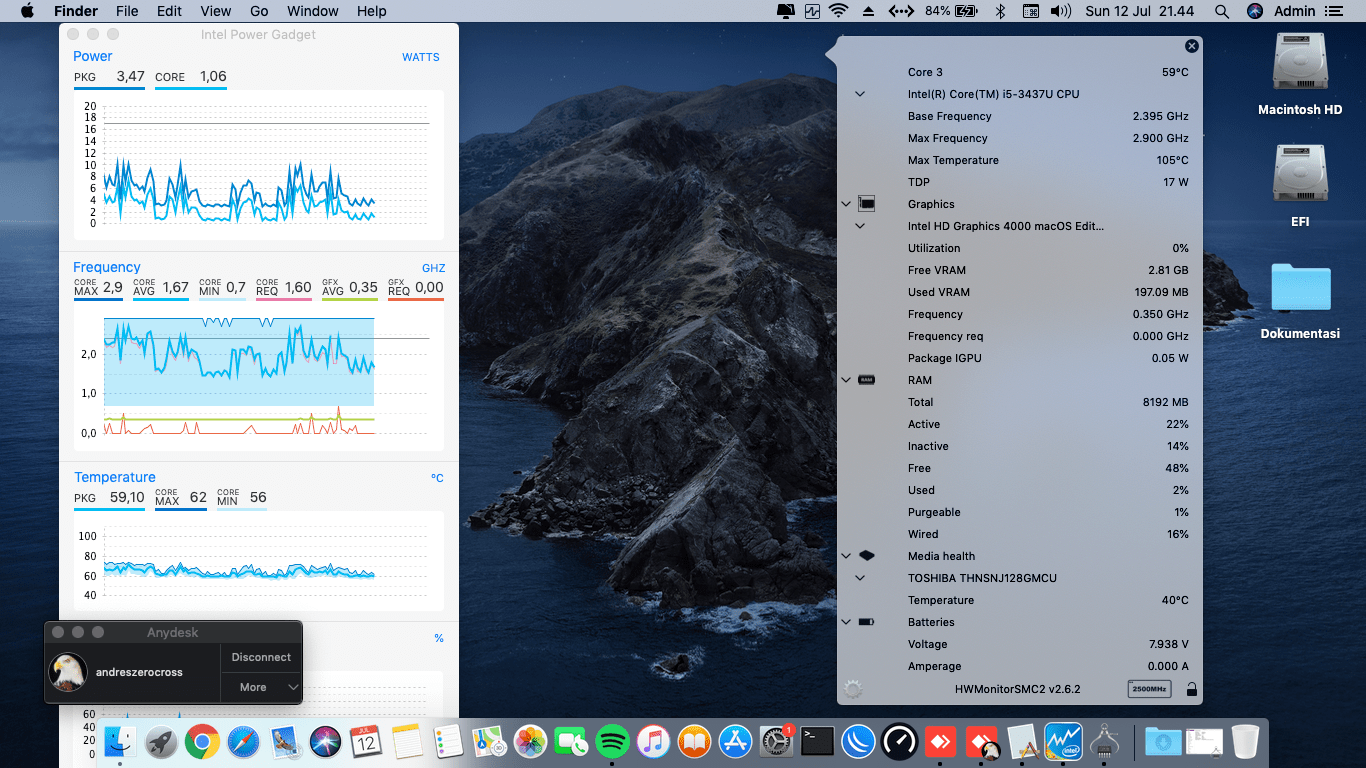
Task: Toggle Bluetooth from the menu bar
Action: [x=999, y=11]
